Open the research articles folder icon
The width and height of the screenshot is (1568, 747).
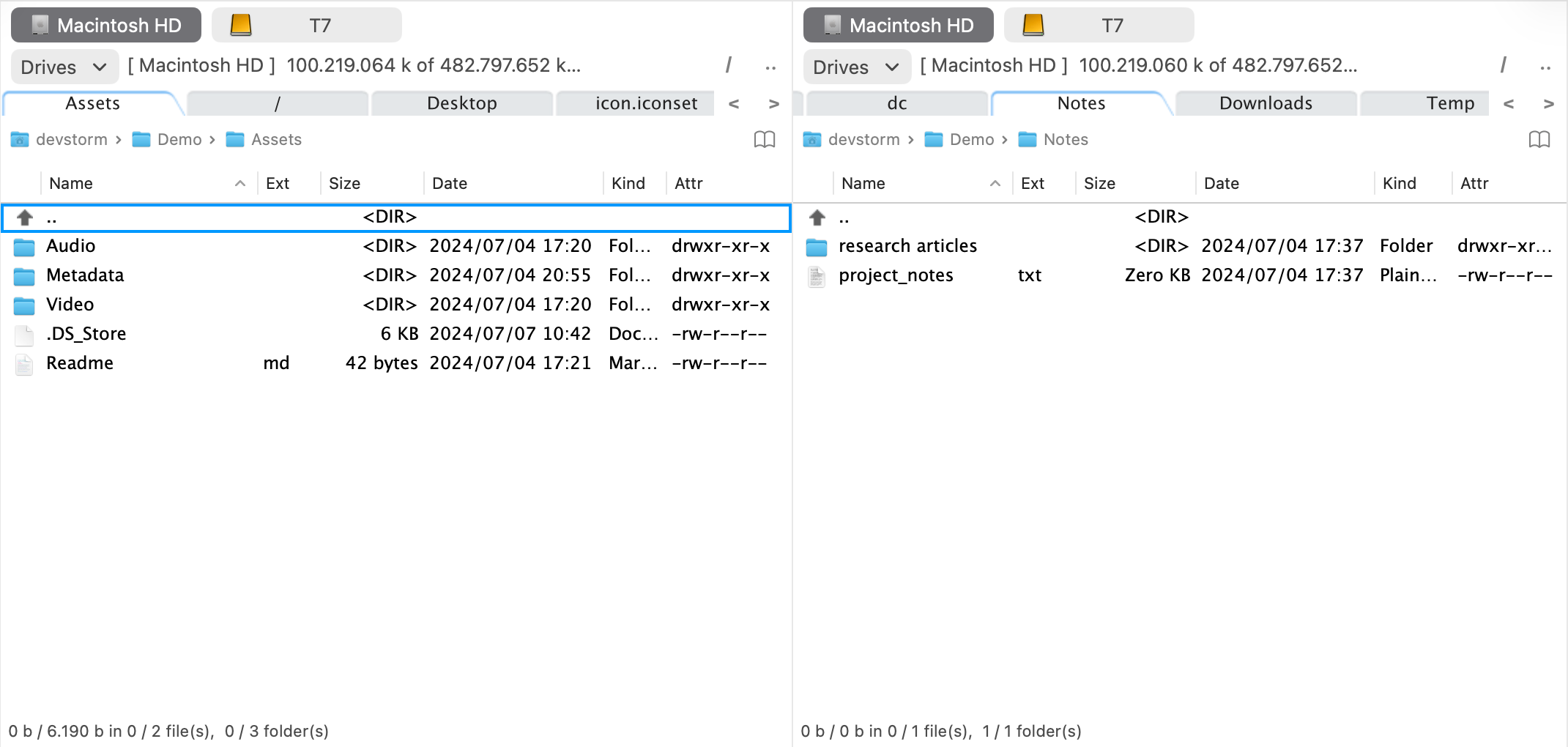pyautogui.click(x=816, y=247)
